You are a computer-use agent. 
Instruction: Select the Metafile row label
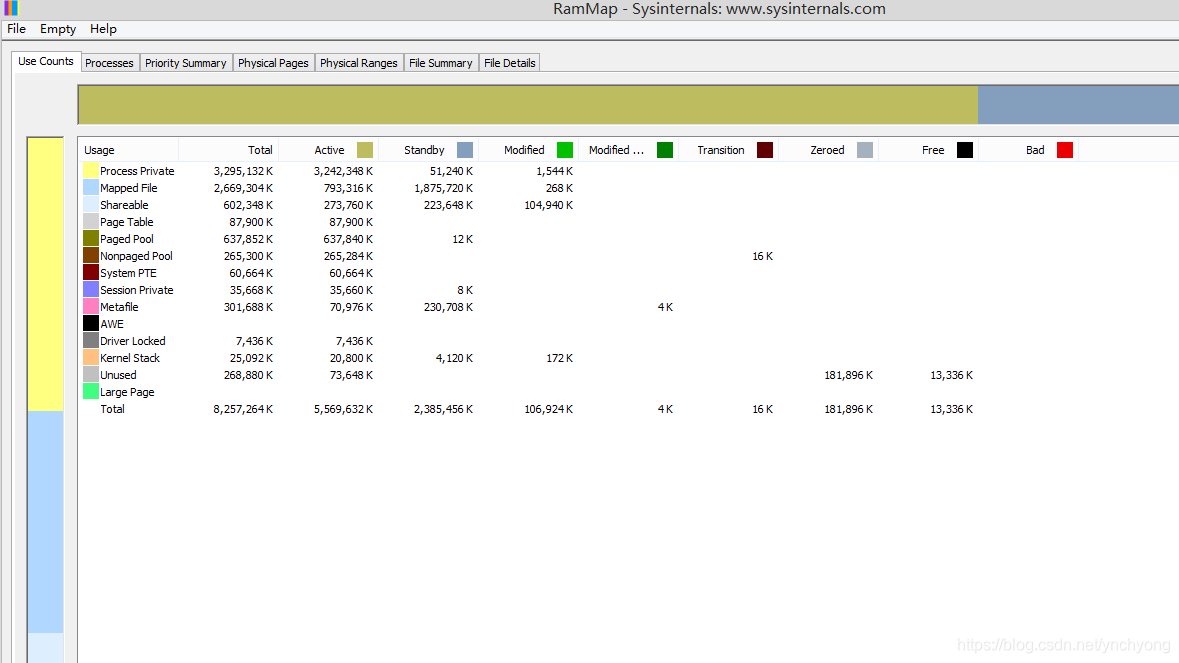pyautogui.click(x=119, y=307)
